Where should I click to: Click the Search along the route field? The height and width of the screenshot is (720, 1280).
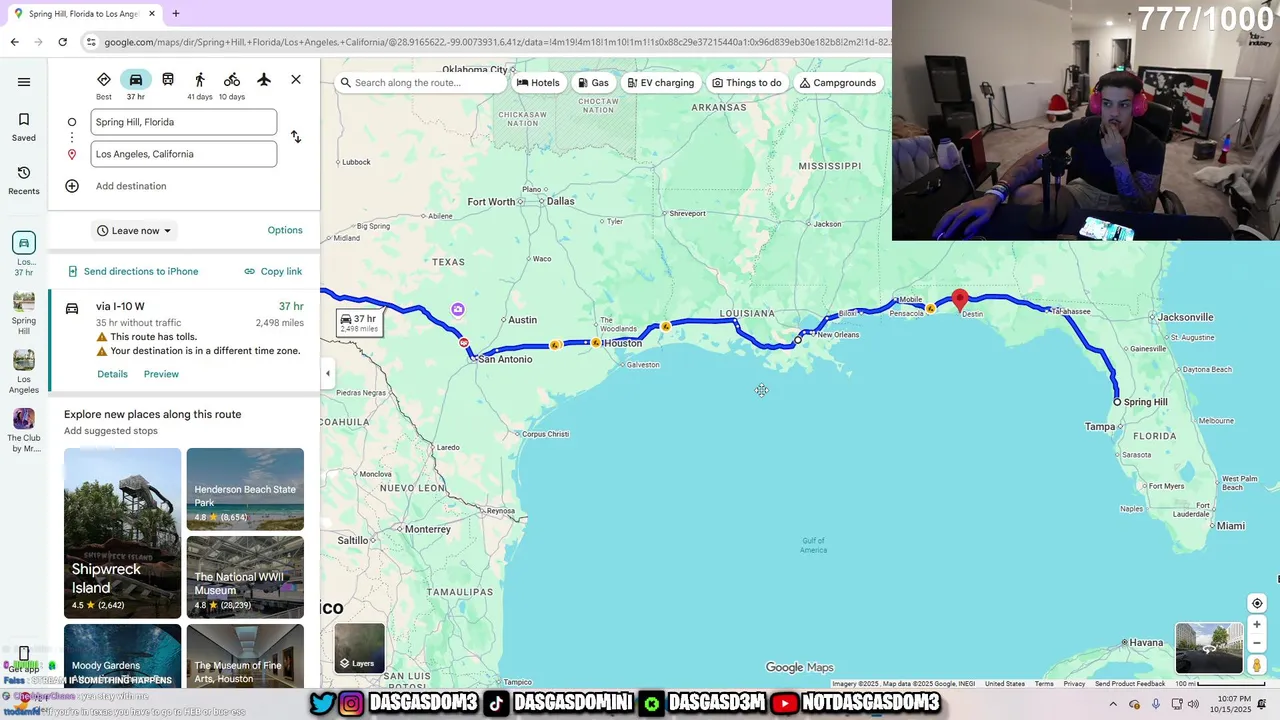422,83
